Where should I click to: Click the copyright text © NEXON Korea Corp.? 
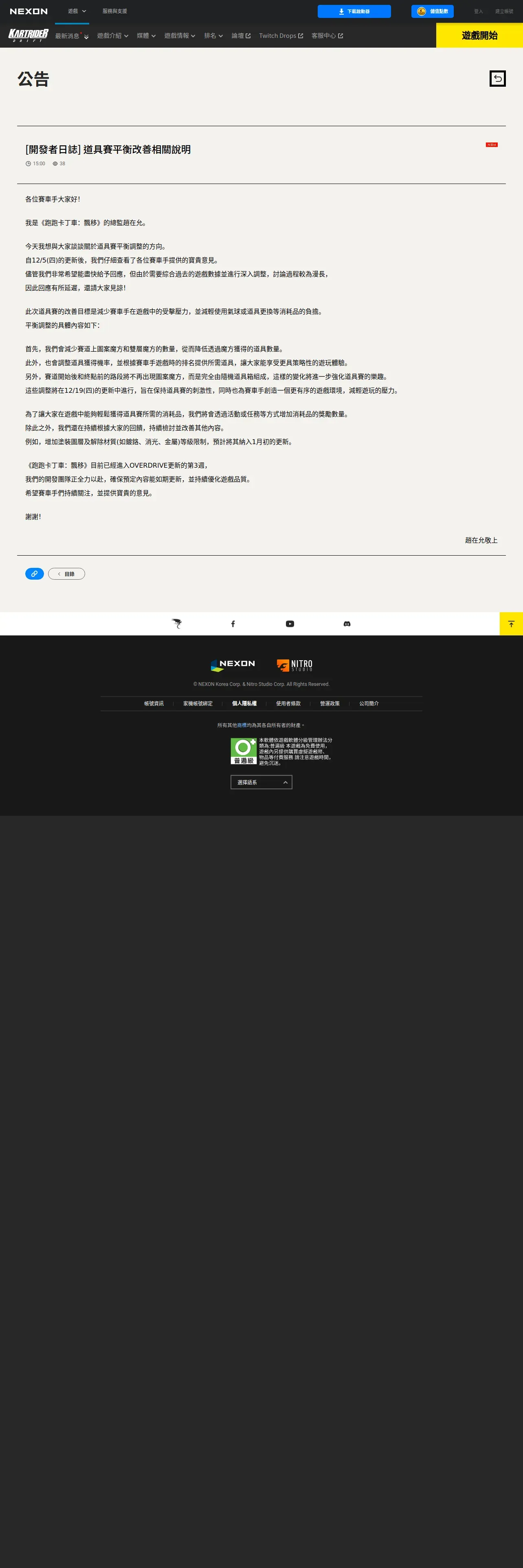261,684
